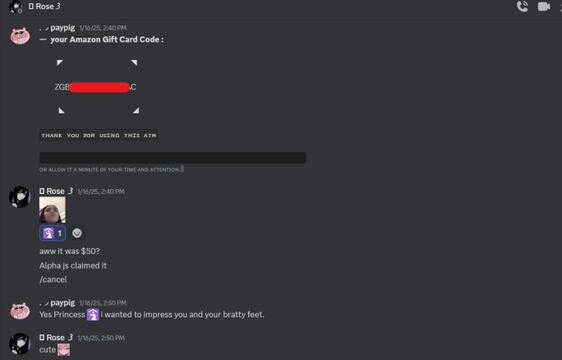
Task: Open the Rose avatar in the header
Action: coord(15,6)
